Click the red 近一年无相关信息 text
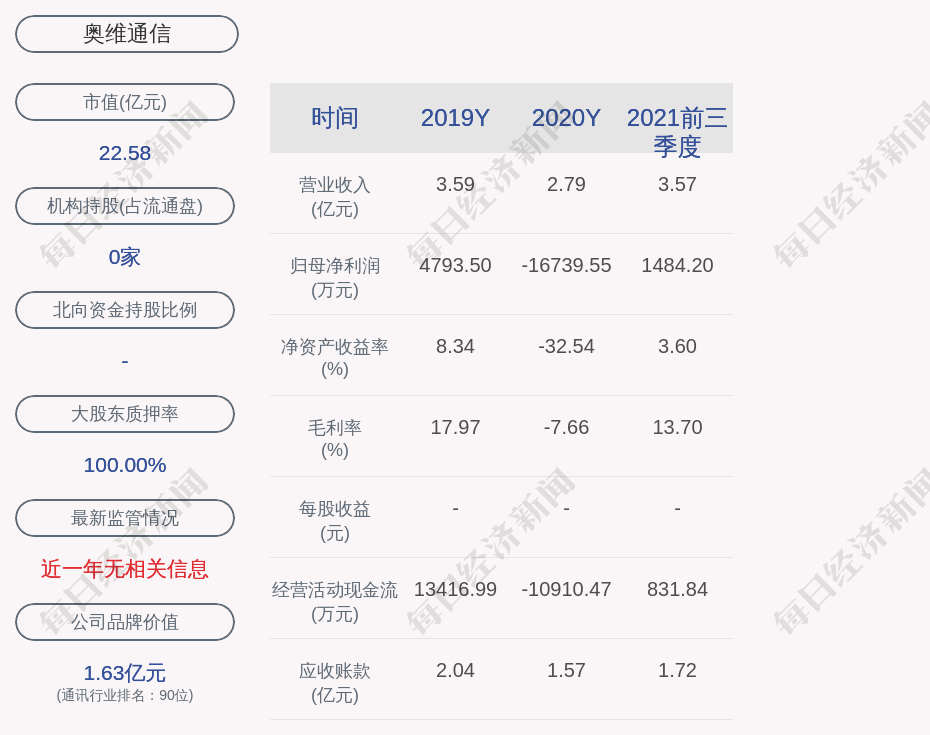 tap(125, 569)
